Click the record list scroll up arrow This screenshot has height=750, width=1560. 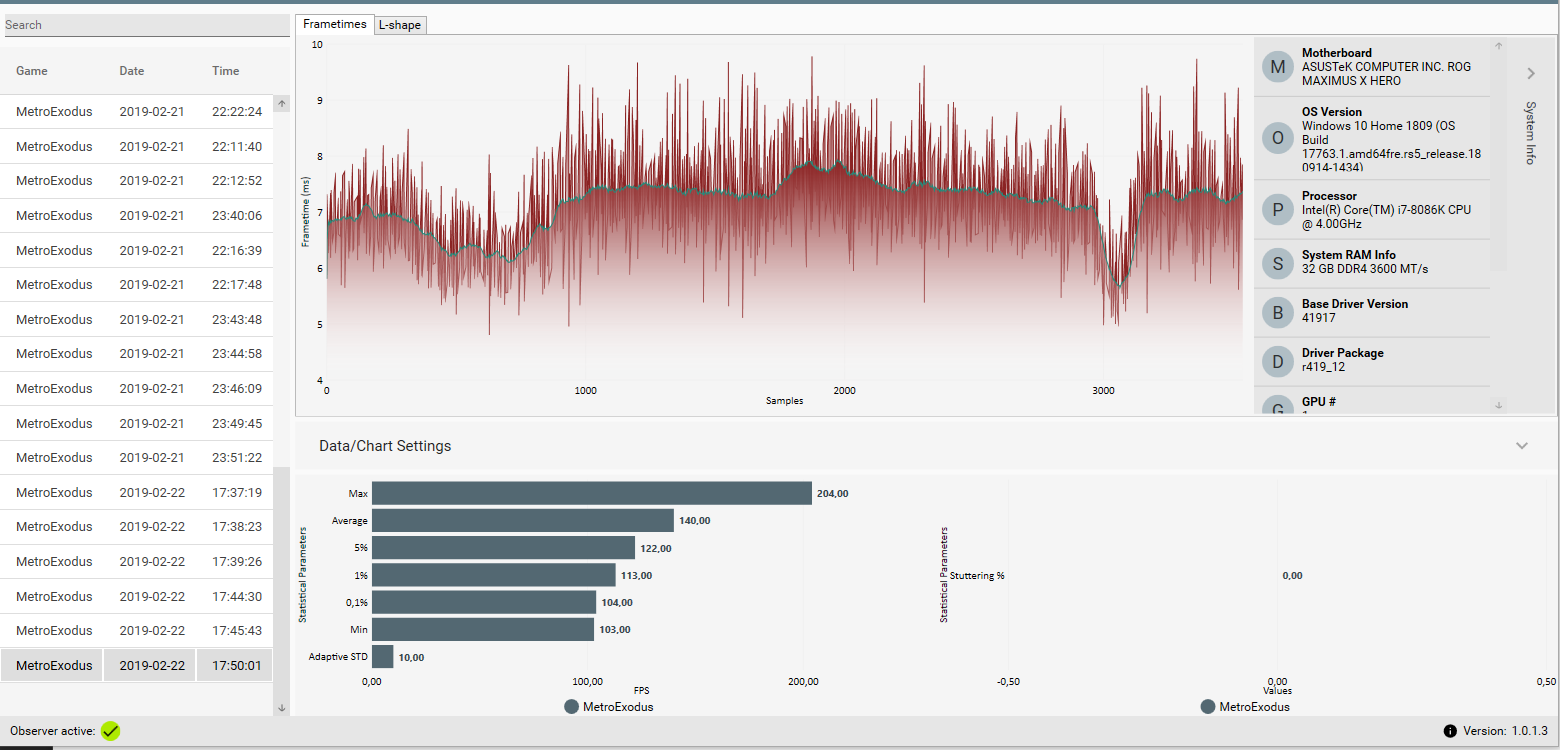(x=282, y=104)
